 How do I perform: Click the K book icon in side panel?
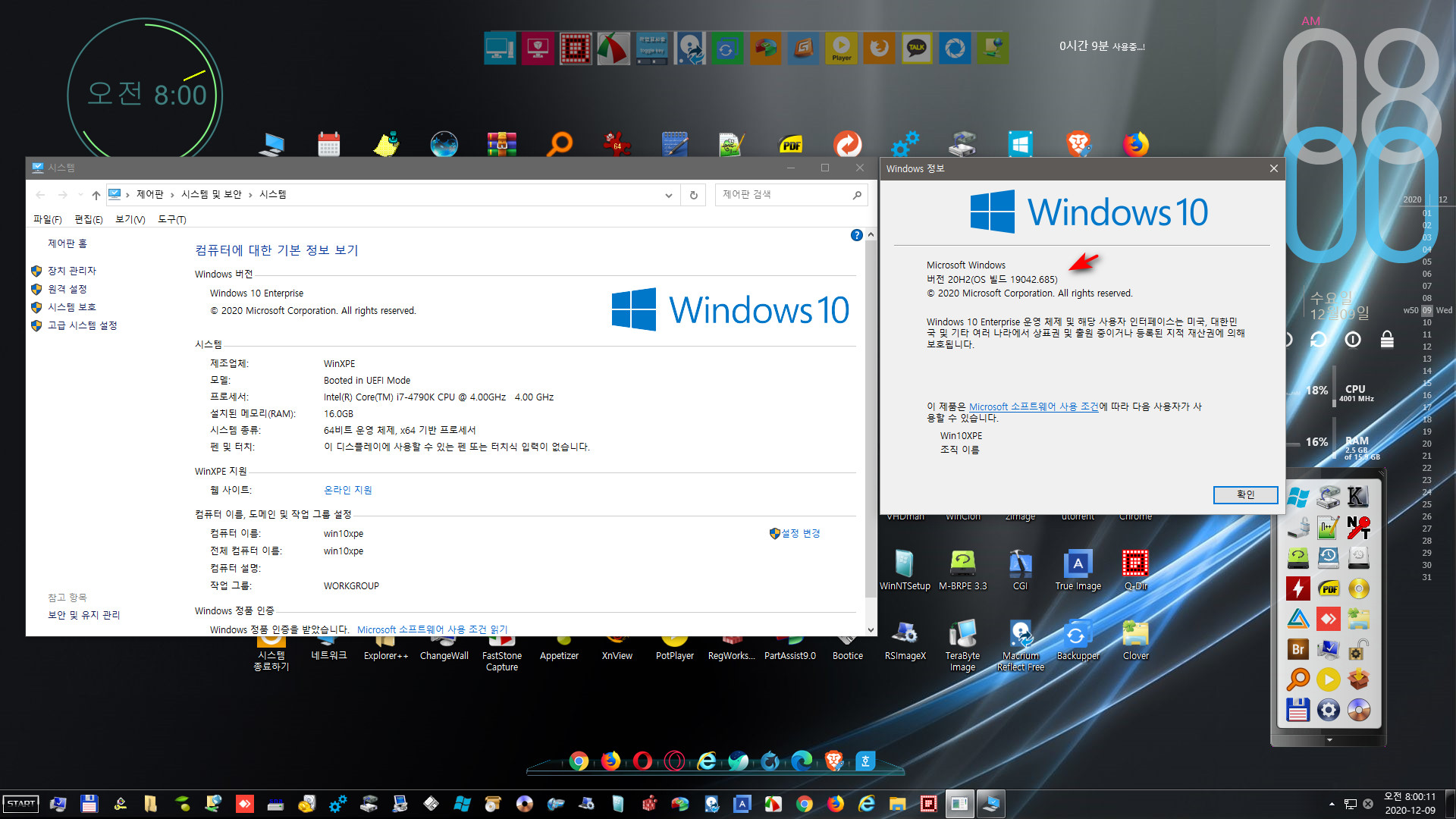tap(1358, 497)
